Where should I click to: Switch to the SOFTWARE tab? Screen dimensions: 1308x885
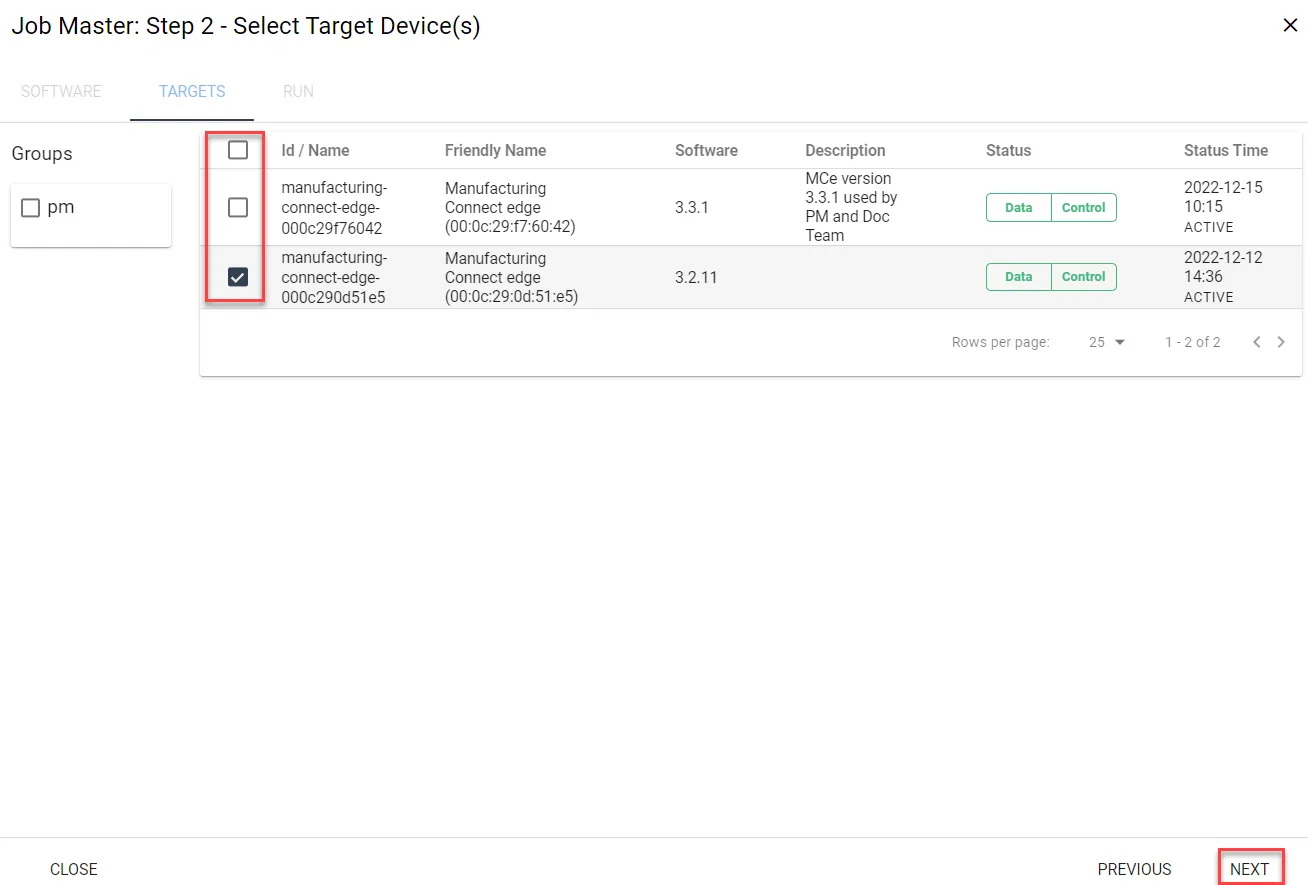pos(61,91)
